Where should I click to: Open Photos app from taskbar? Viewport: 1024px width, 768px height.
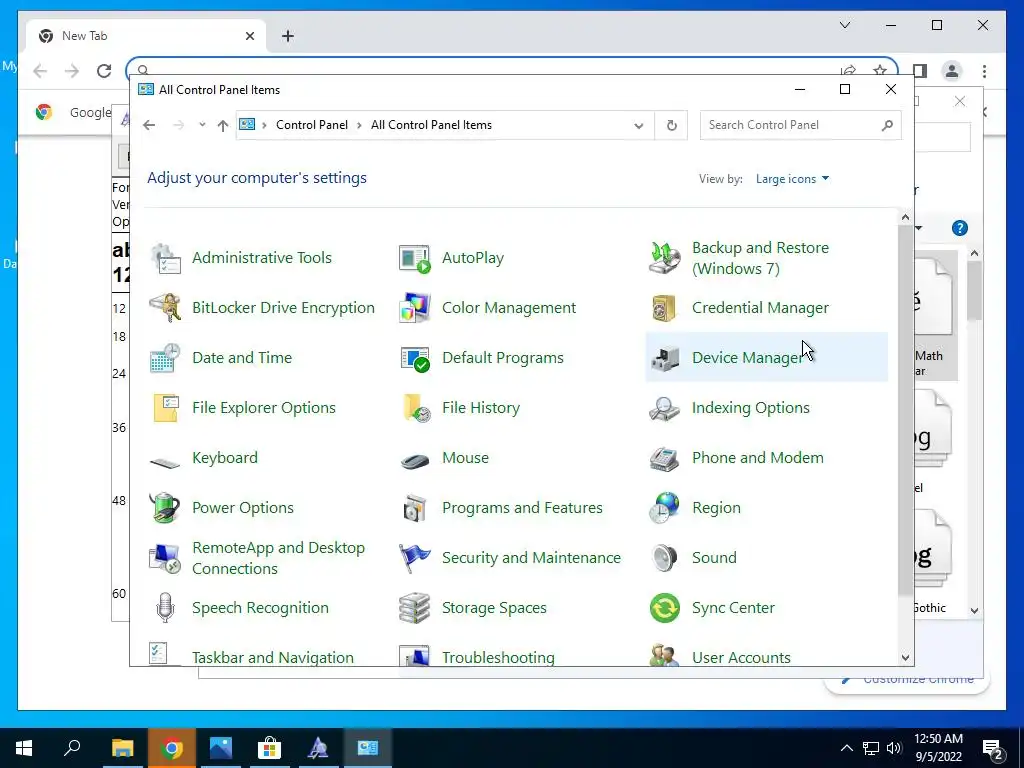221,748
